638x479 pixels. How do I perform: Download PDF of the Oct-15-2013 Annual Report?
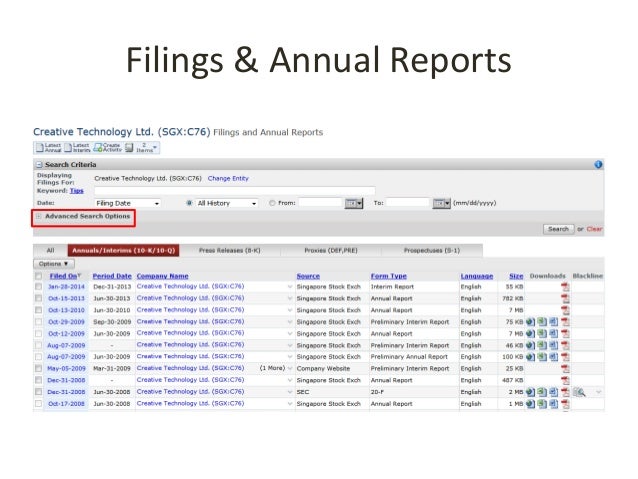[565, 299]
